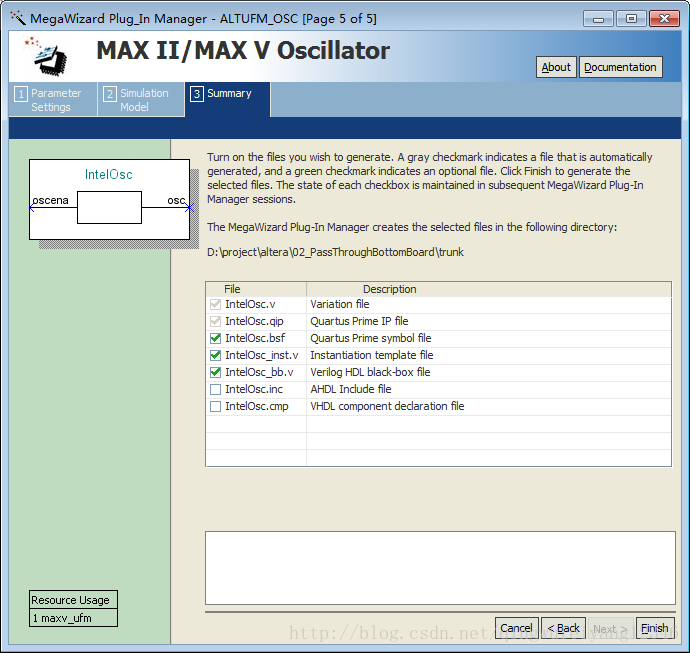
Task: Click the Quartus Prime IP file description
Action: click(359, 321)
